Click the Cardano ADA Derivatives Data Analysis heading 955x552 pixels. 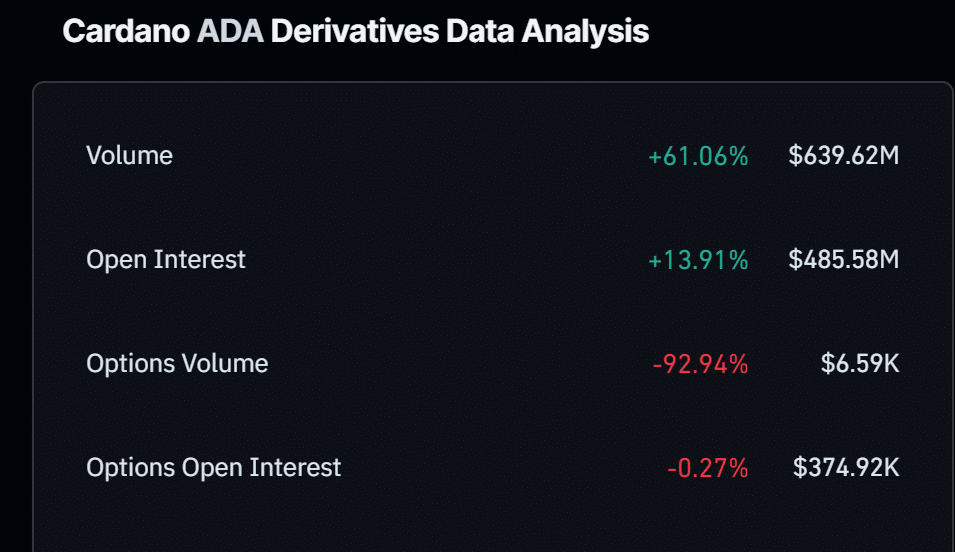click(356, 31)
